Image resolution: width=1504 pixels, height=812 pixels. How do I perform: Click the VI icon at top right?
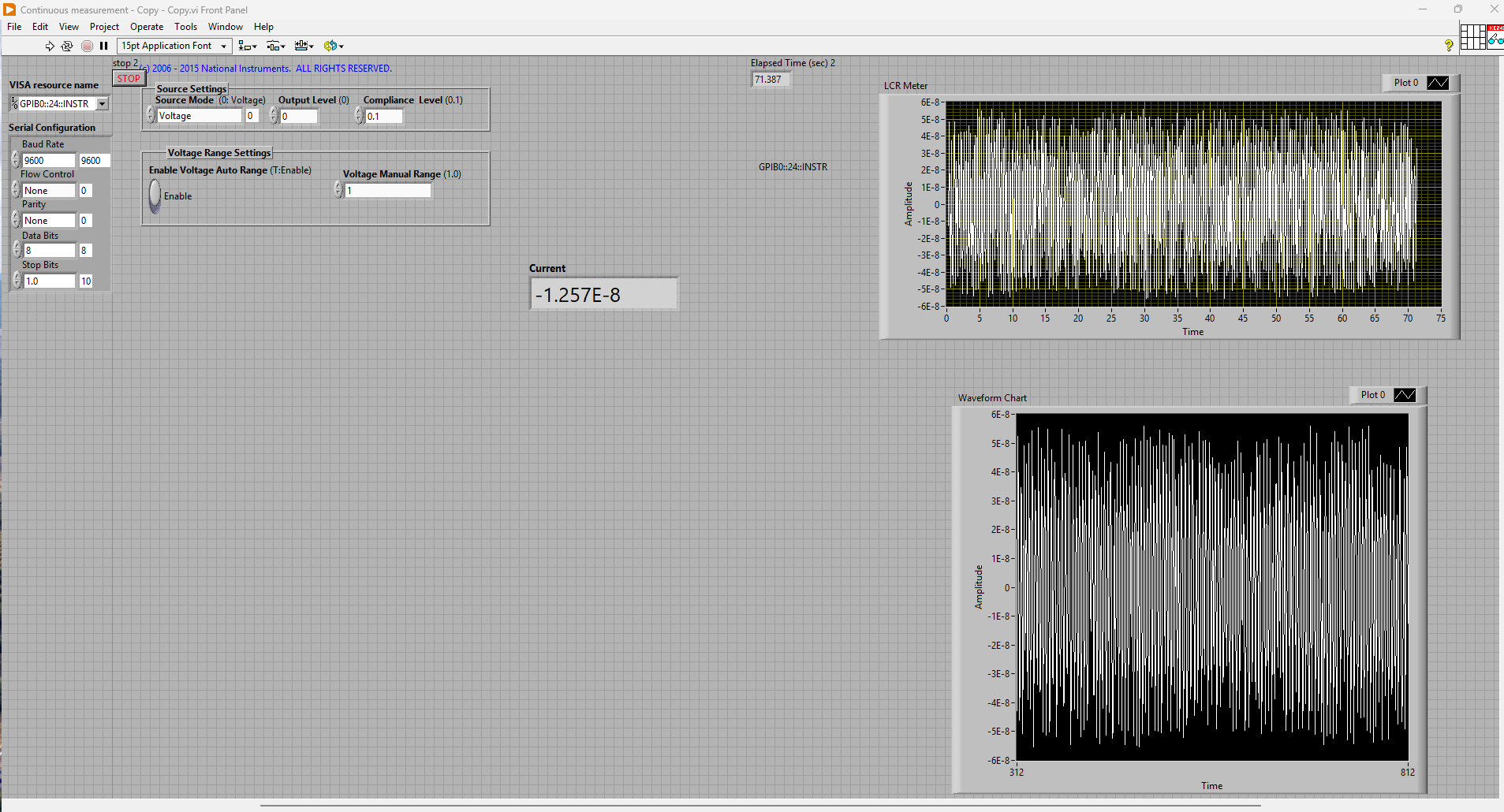click(1495, 37)
